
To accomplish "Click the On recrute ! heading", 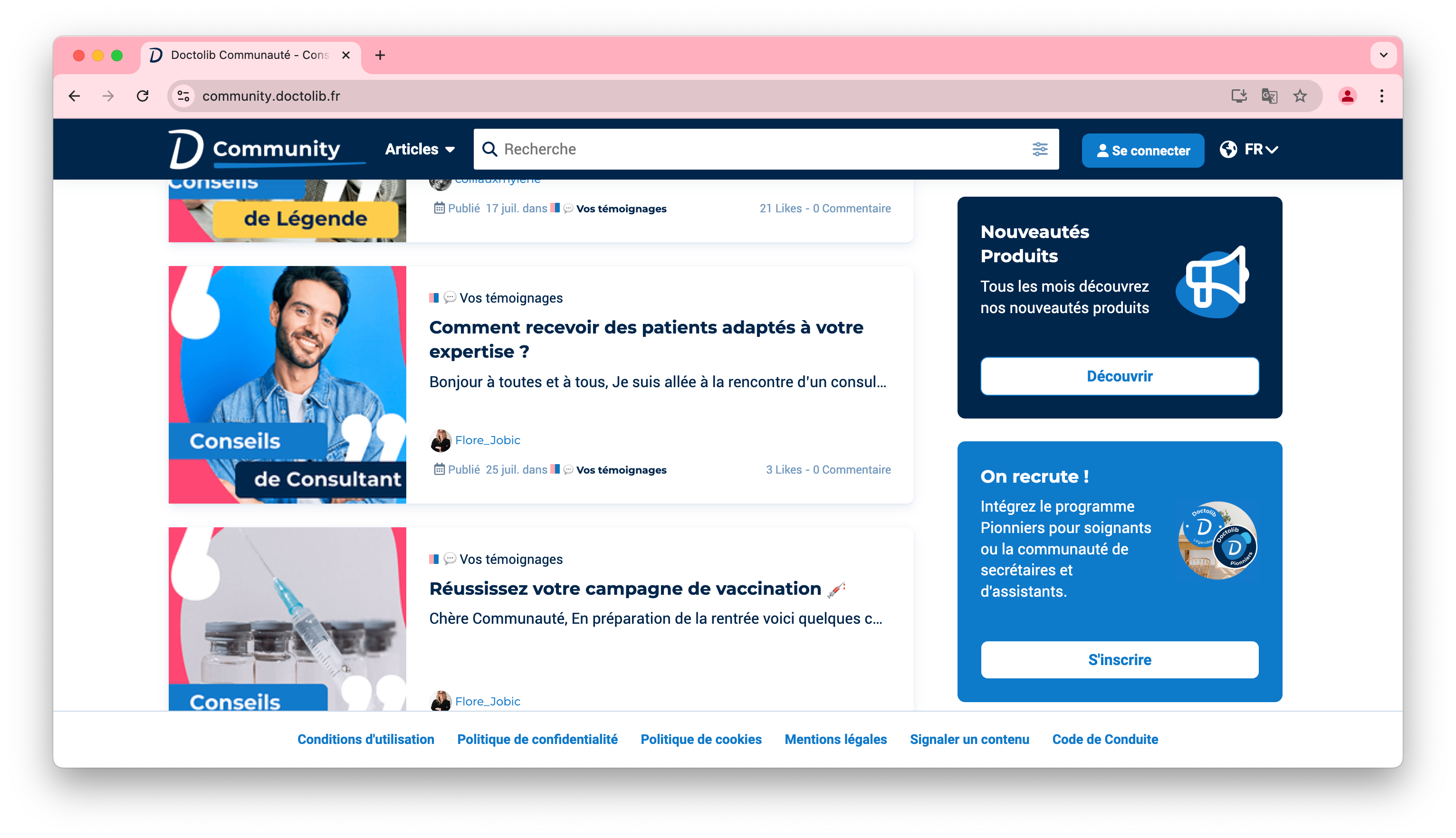I will click(x=1034, y=476).
